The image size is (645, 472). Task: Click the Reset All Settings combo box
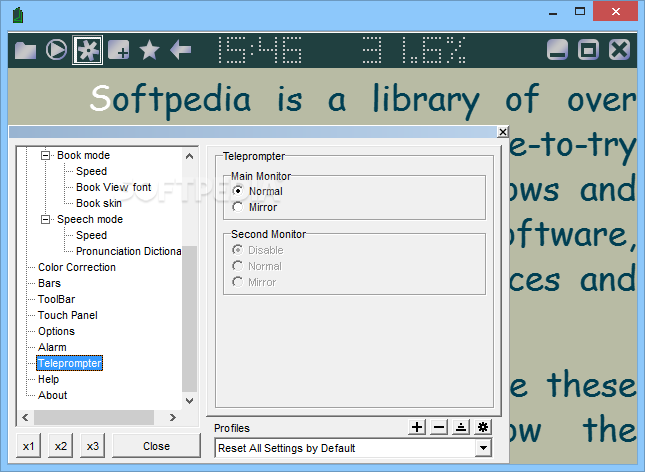coord(353,448)
